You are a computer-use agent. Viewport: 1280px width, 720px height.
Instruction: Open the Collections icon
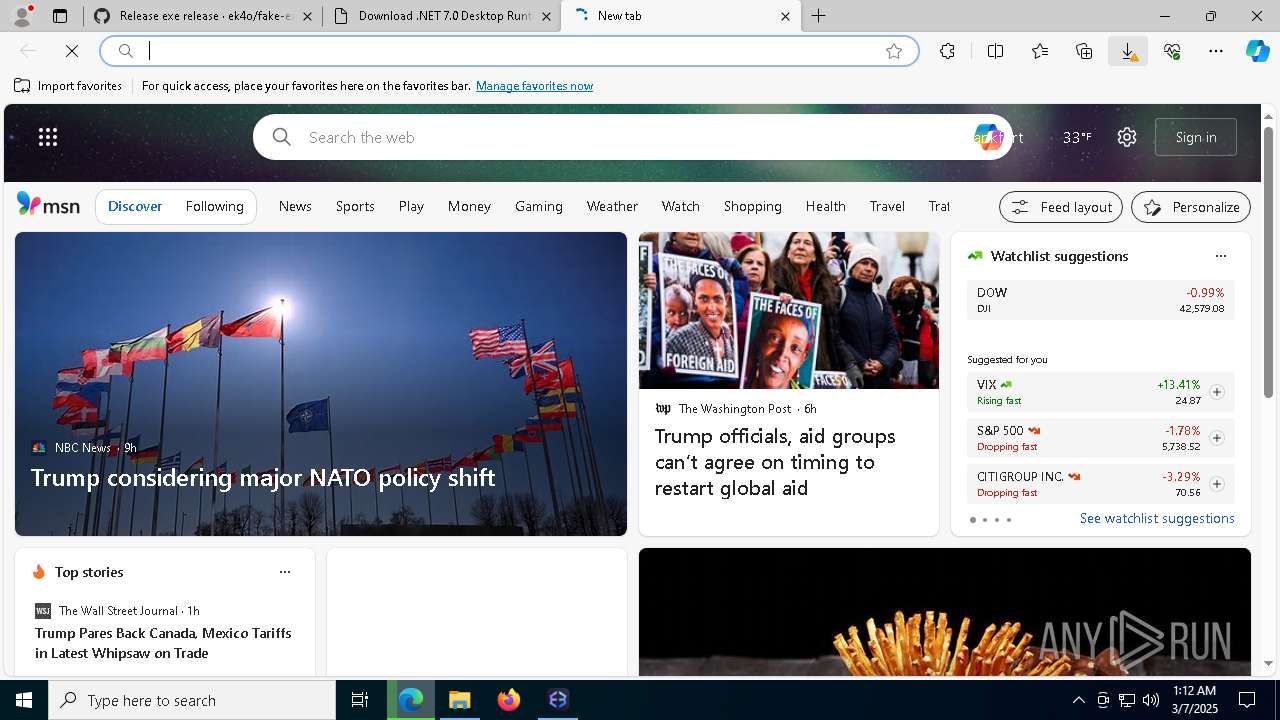(x=1084, y=51)
